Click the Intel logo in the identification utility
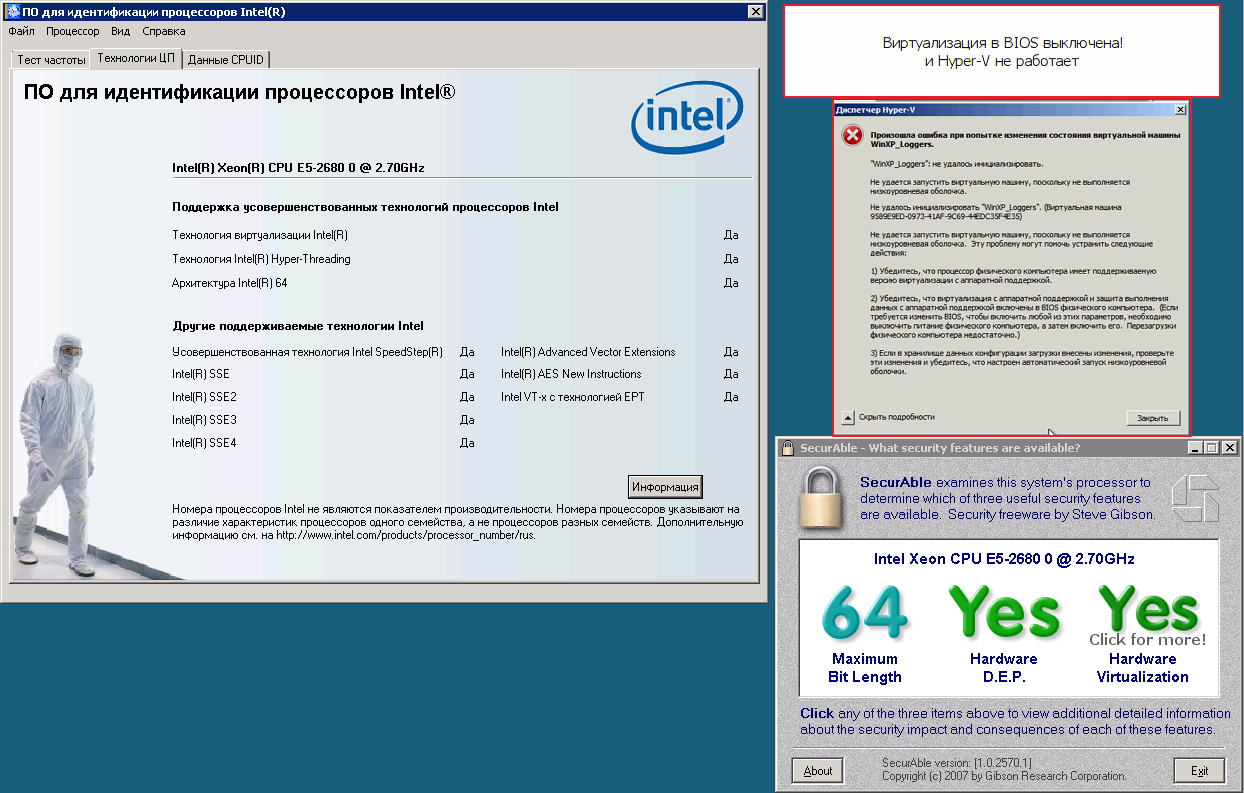 pos(686,117)
